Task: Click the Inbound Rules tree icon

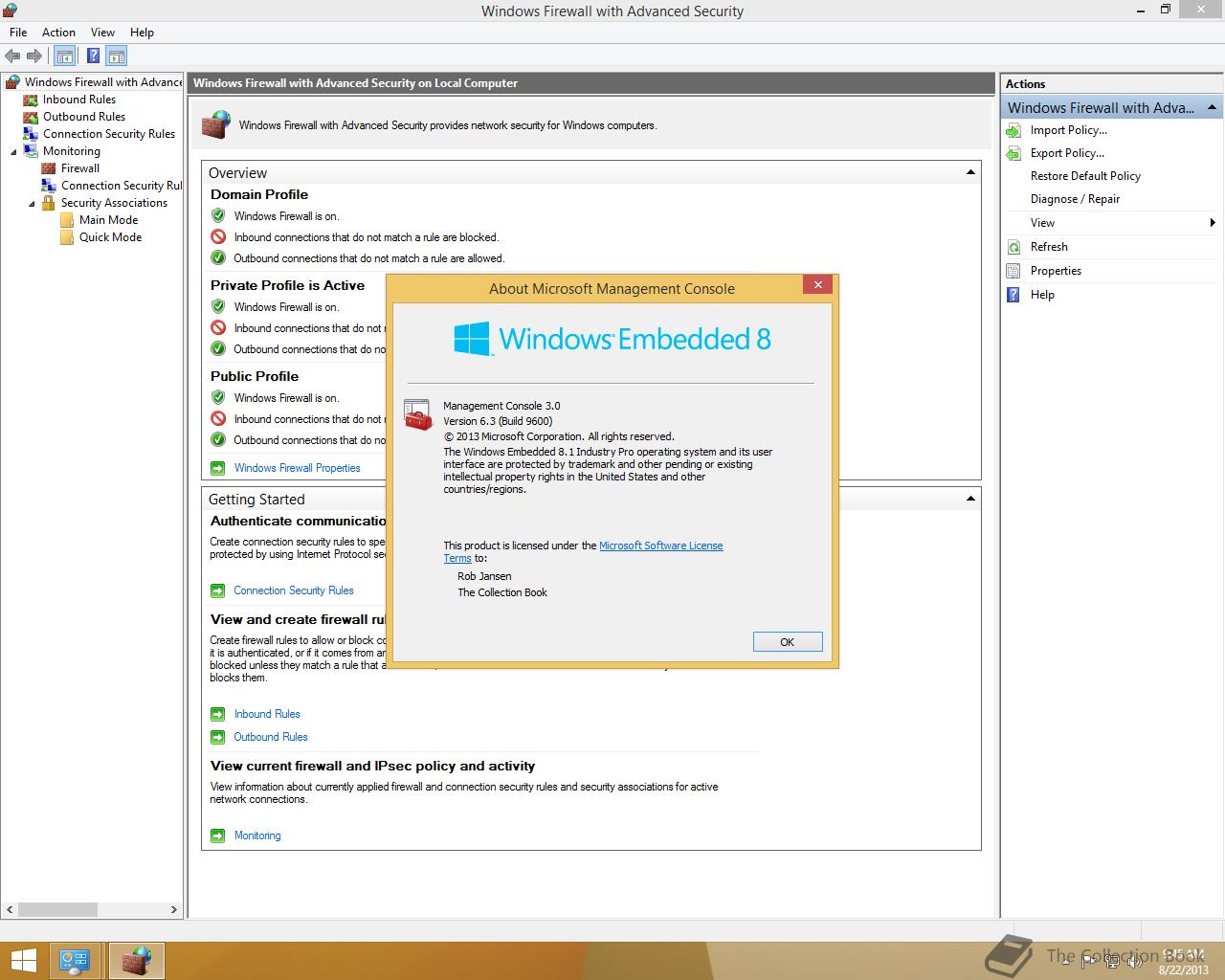Action: pos(31,100)
